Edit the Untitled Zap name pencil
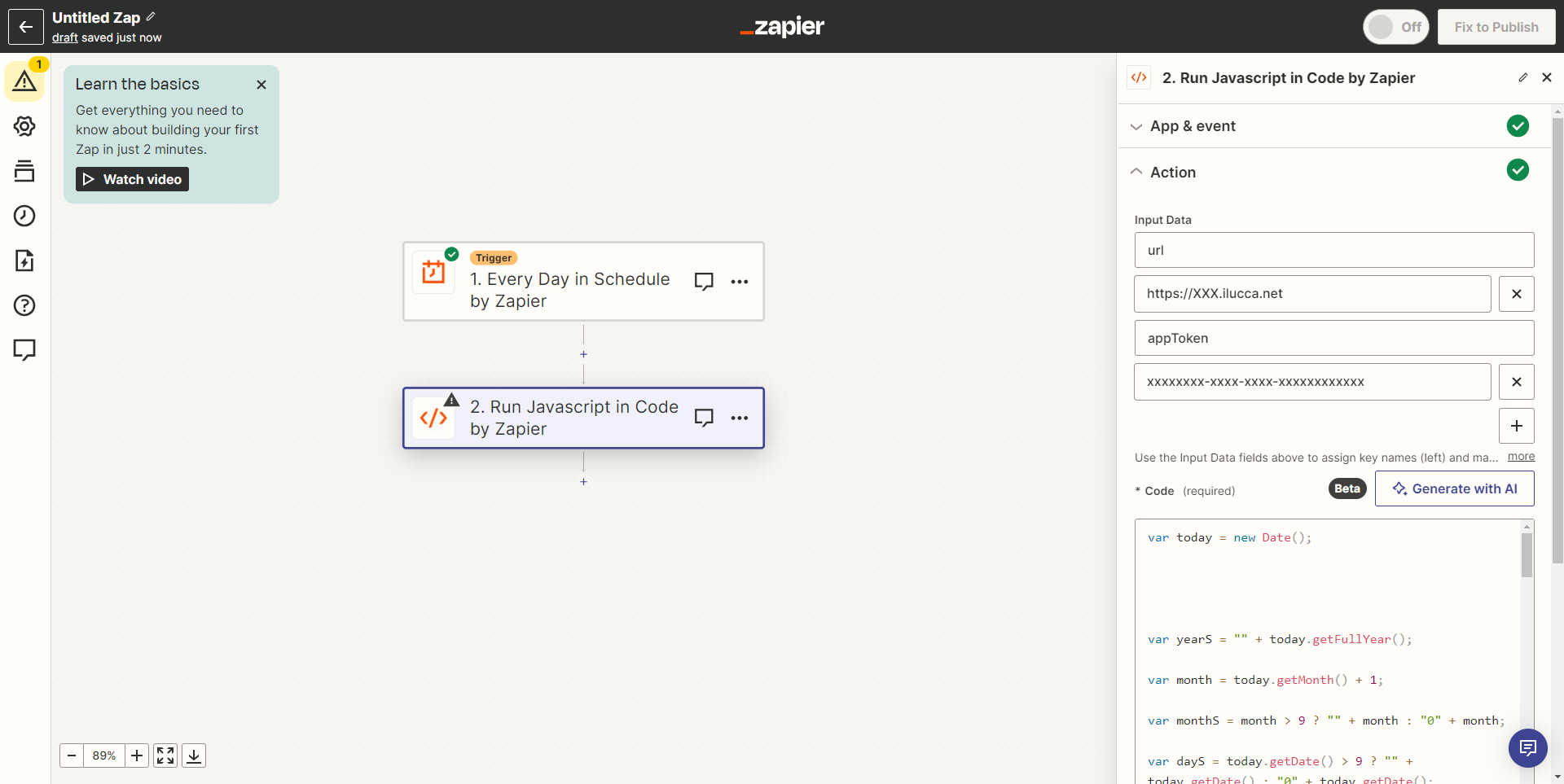 151,16
